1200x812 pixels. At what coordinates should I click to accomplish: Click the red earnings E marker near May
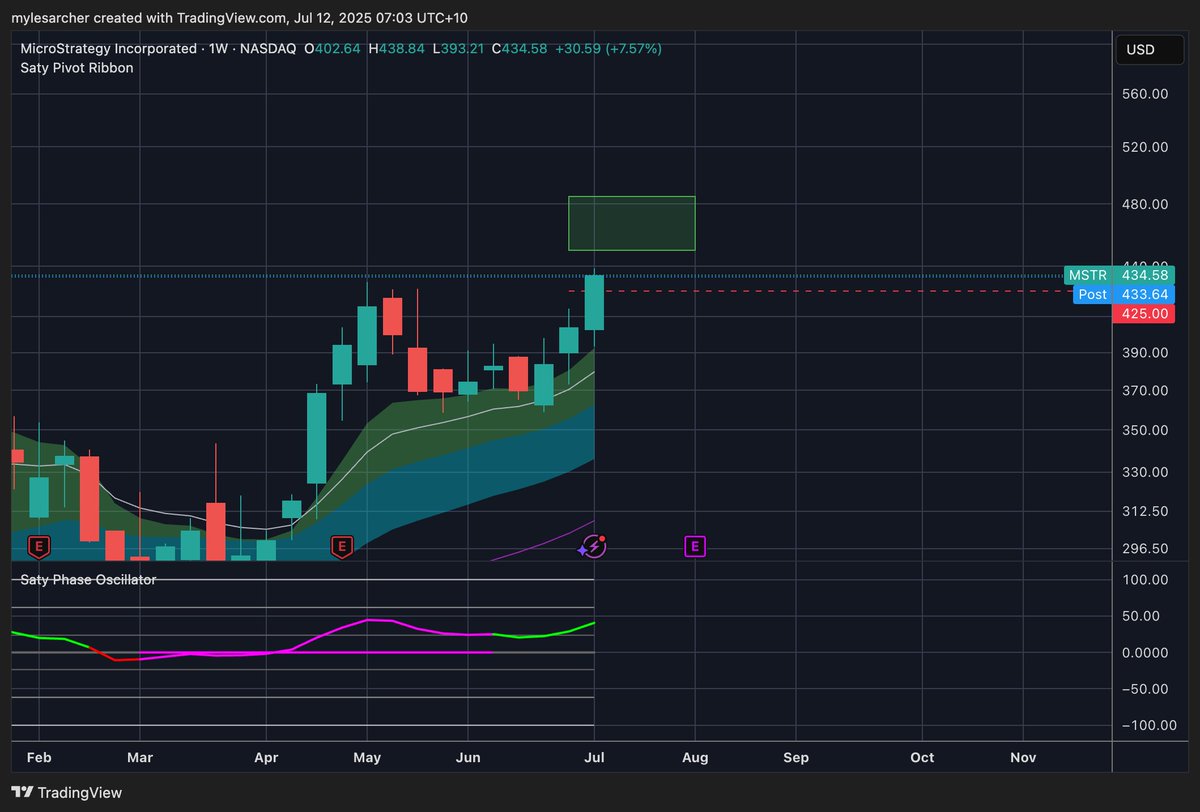point(342,546)
